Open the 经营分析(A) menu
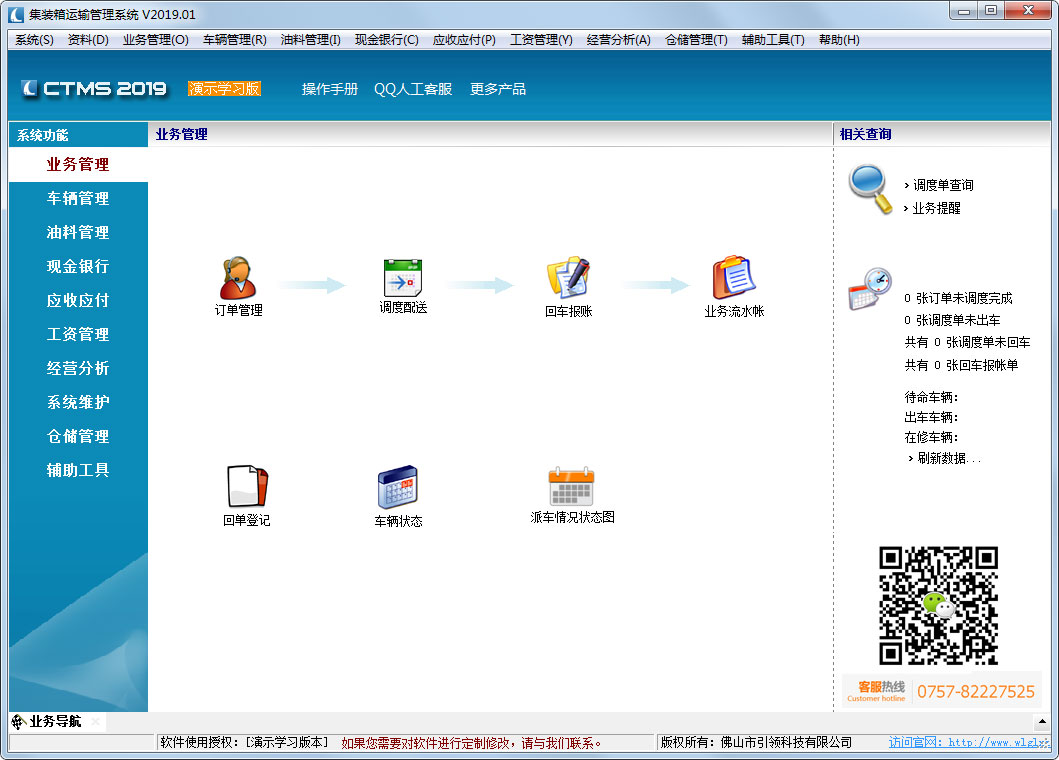1059x760 pixels. [619, 40]
